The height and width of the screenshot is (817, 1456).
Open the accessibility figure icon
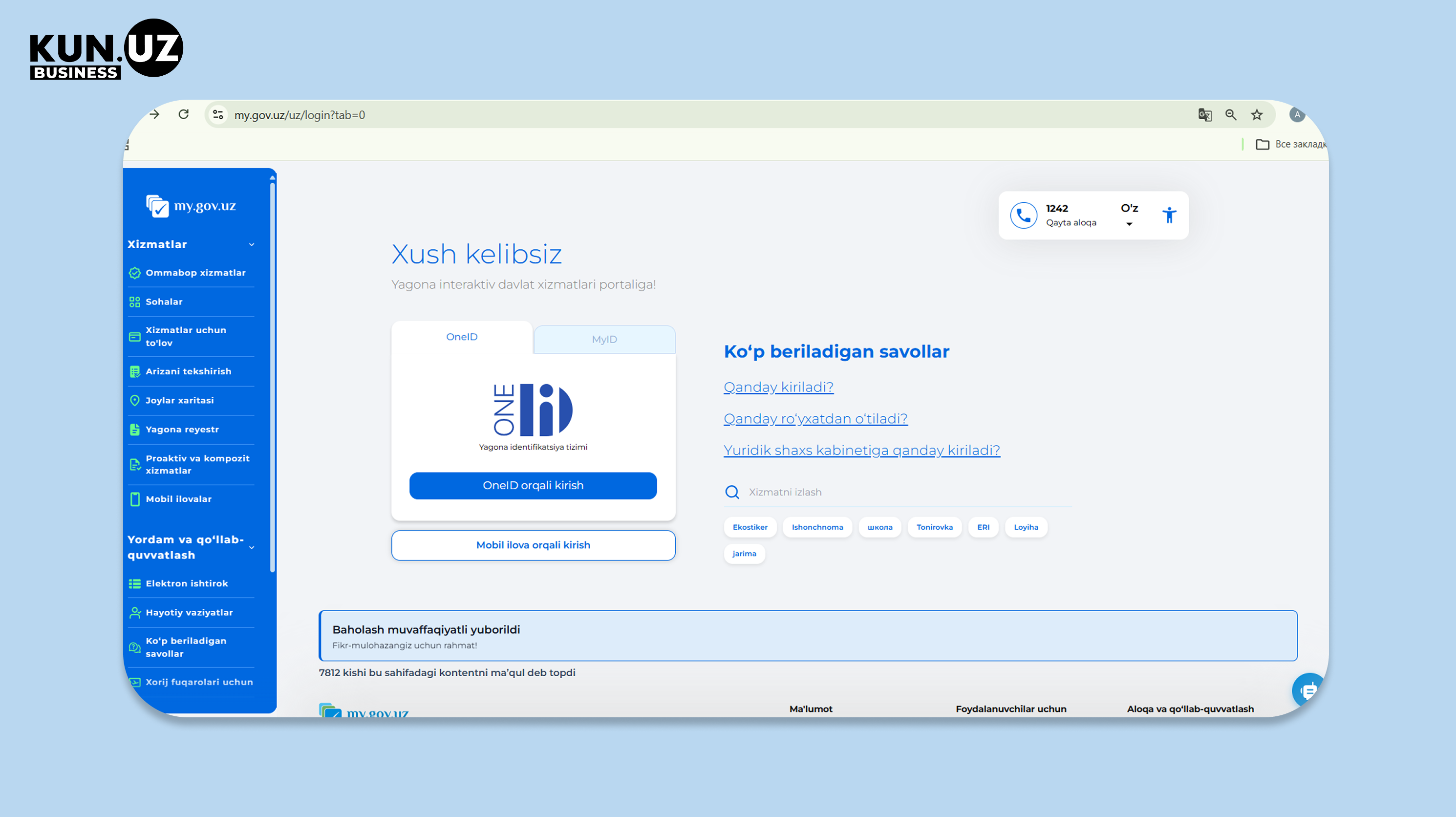click(1169, 215)
